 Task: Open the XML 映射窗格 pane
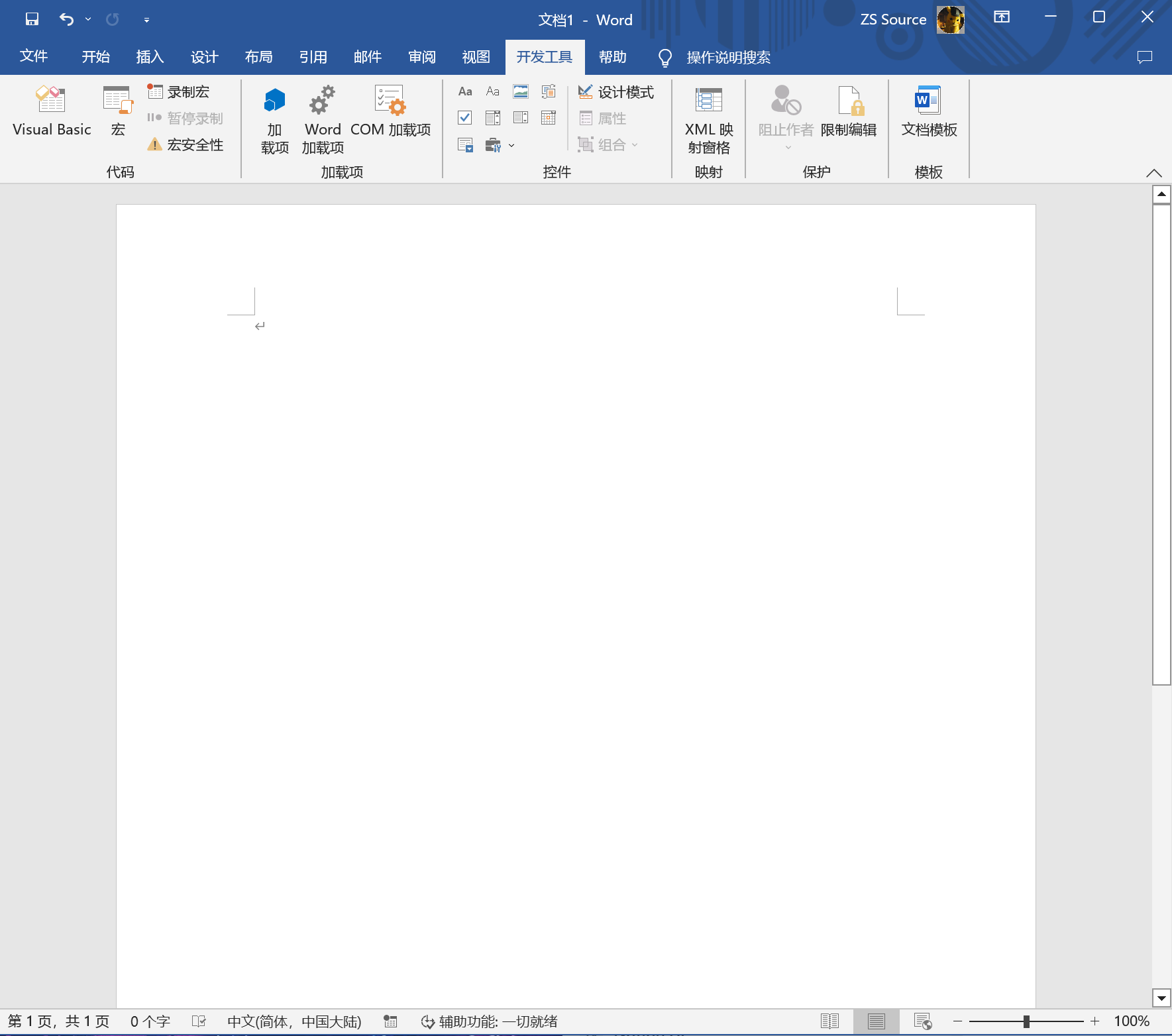point(708,119)
